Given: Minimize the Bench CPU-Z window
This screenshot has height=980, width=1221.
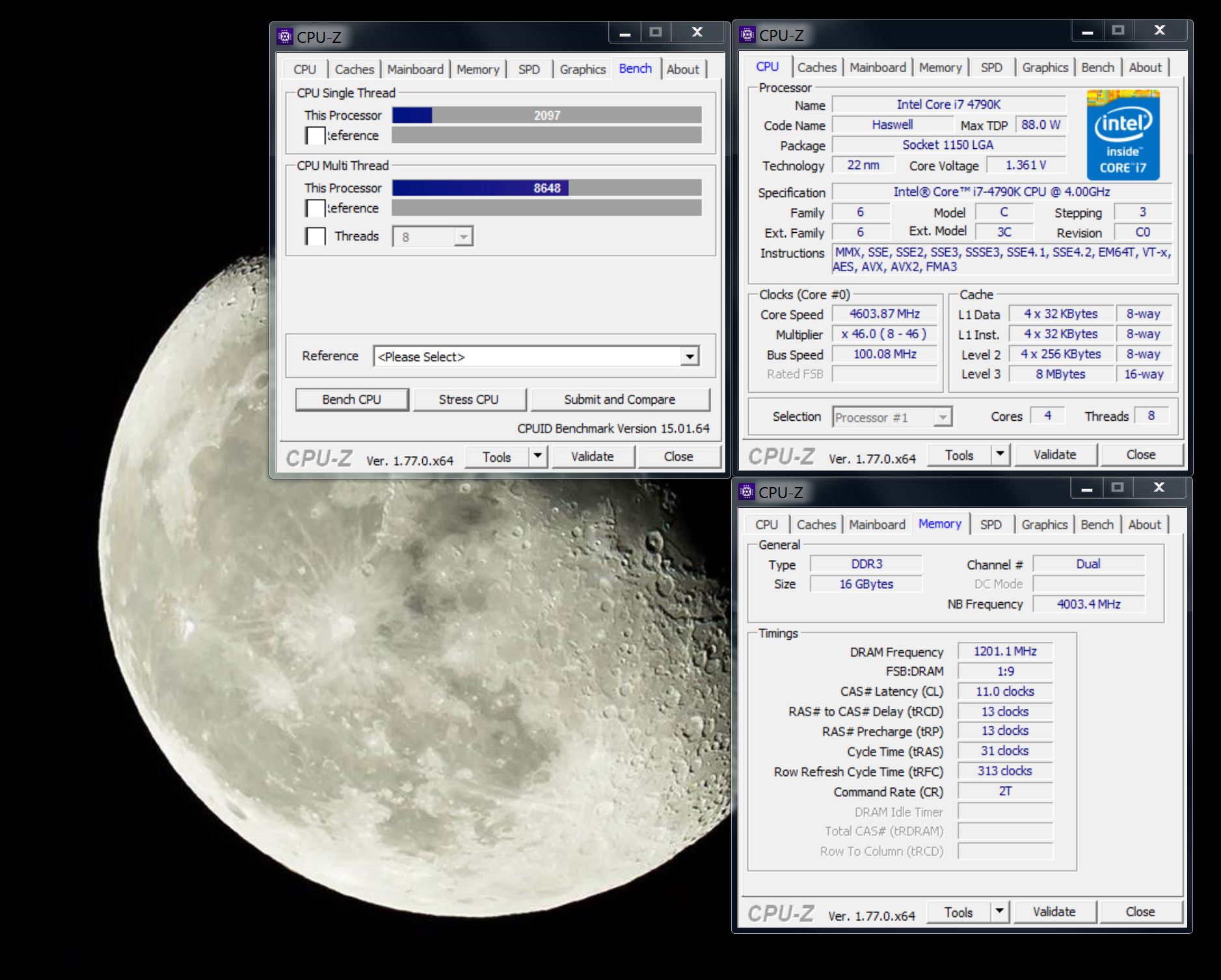Looking at the screenshot, I should click(625, 33).
